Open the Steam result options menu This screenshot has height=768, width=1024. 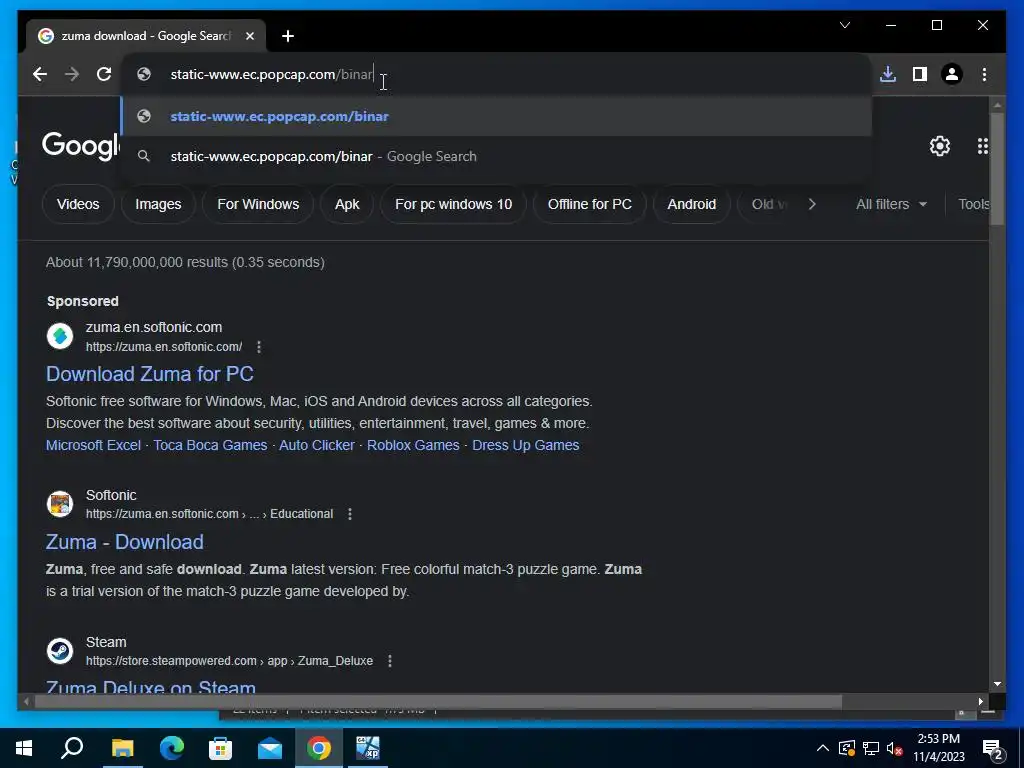pyautogui.click(x=390, y=661)
